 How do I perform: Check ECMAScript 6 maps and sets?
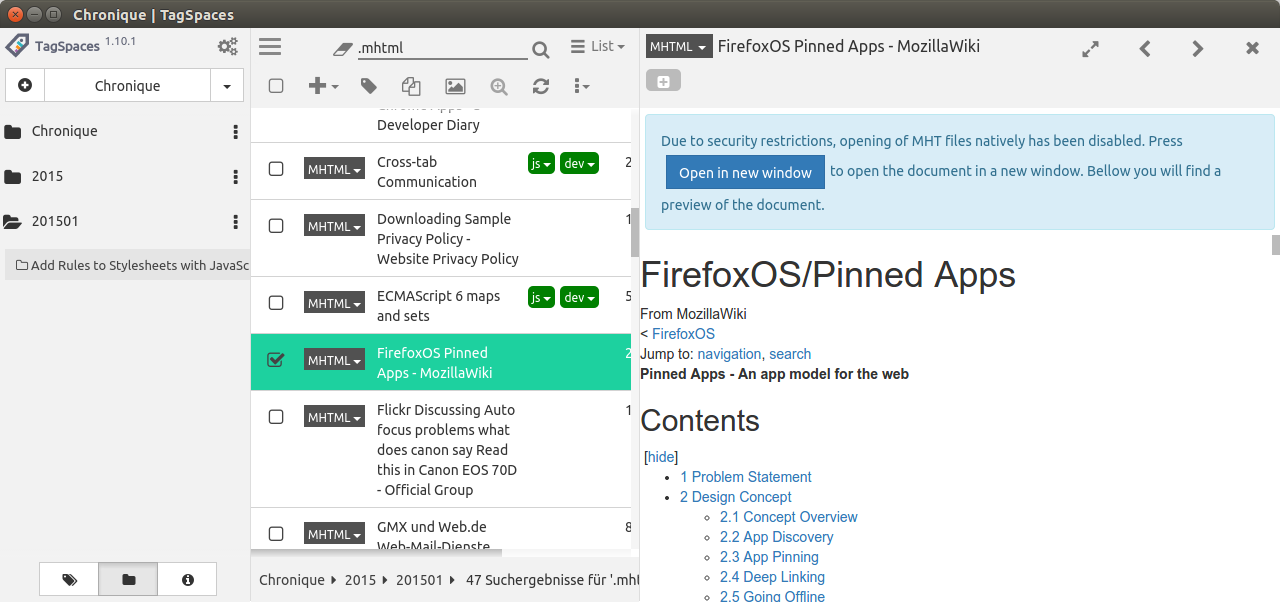pyautogui.click(x=276, y=303)
